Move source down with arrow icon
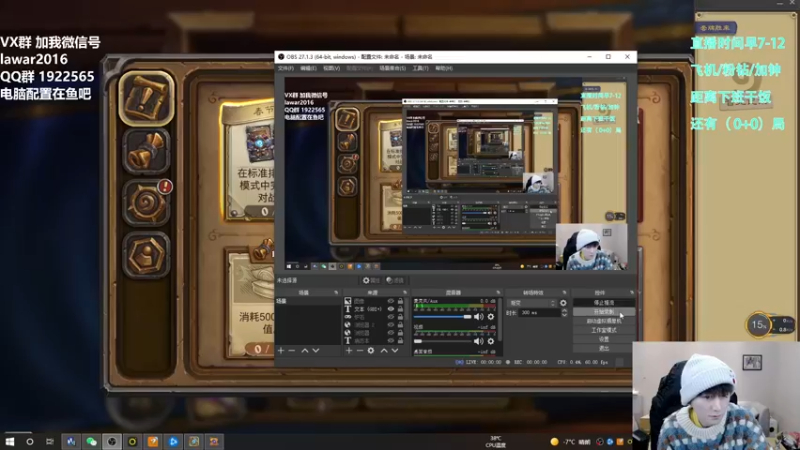 [x=395, y=351]
